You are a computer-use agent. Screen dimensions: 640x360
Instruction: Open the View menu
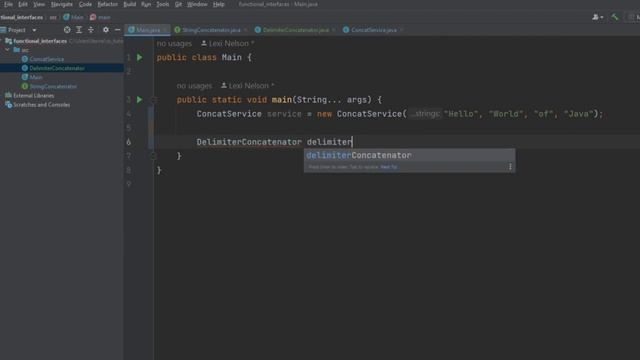point(39,4)
